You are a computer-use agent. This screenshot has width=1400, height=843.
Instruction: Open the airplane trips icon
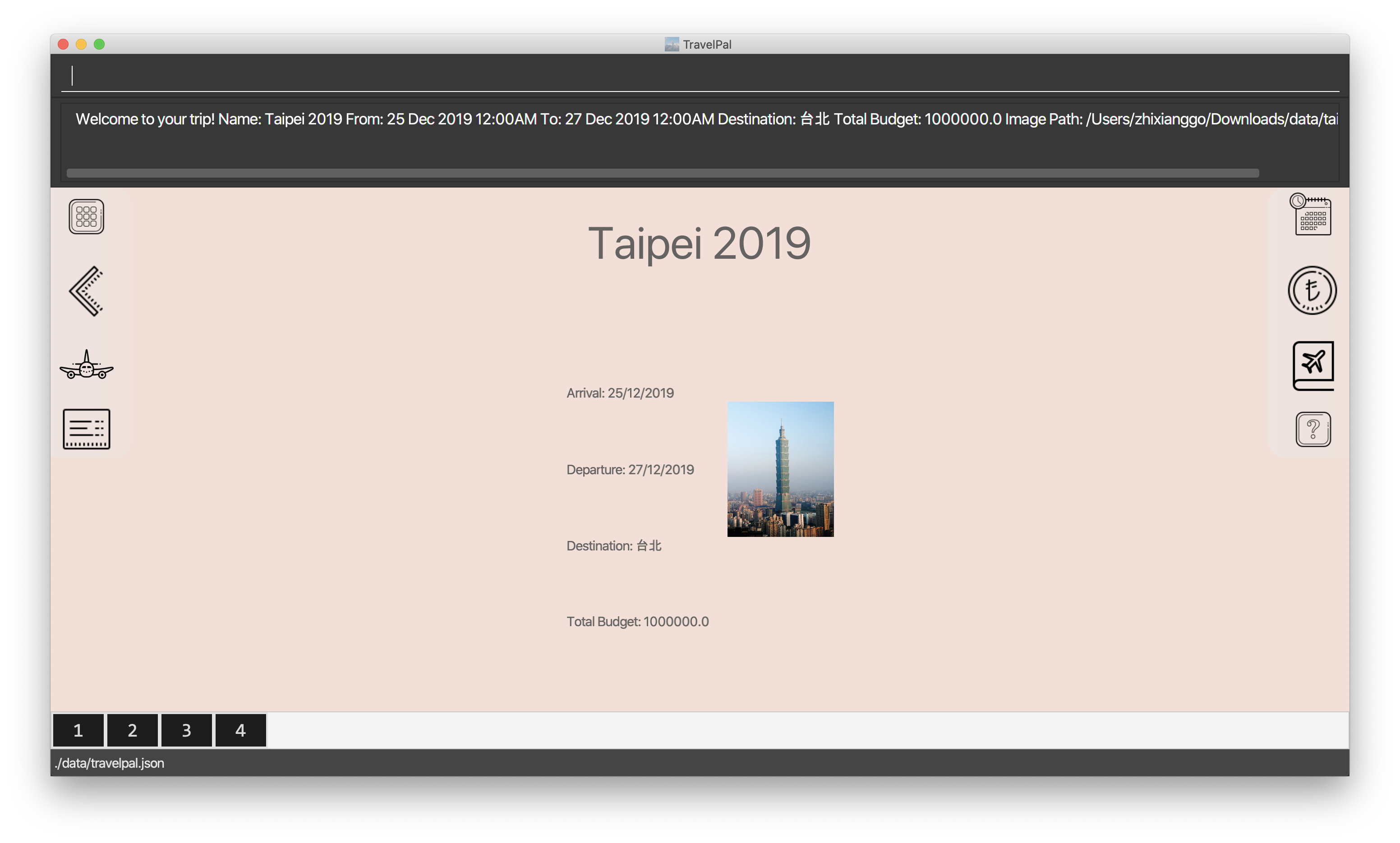(x=86, y=365)
